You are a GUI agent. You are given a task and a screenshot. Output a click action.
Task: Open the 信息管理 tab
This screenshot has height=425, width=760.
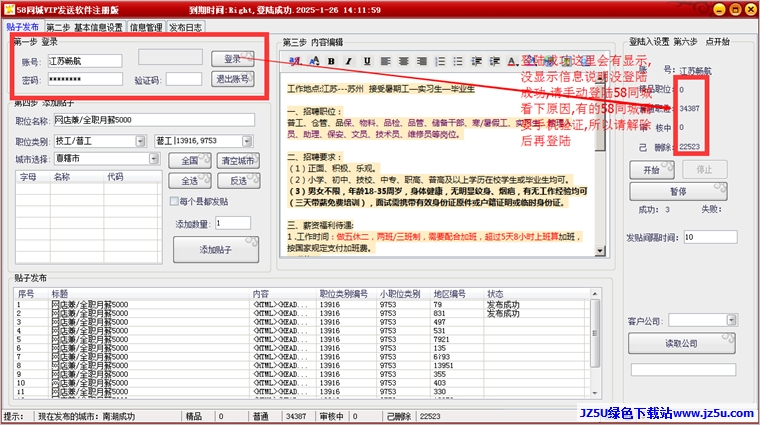[x=146, y=27]
